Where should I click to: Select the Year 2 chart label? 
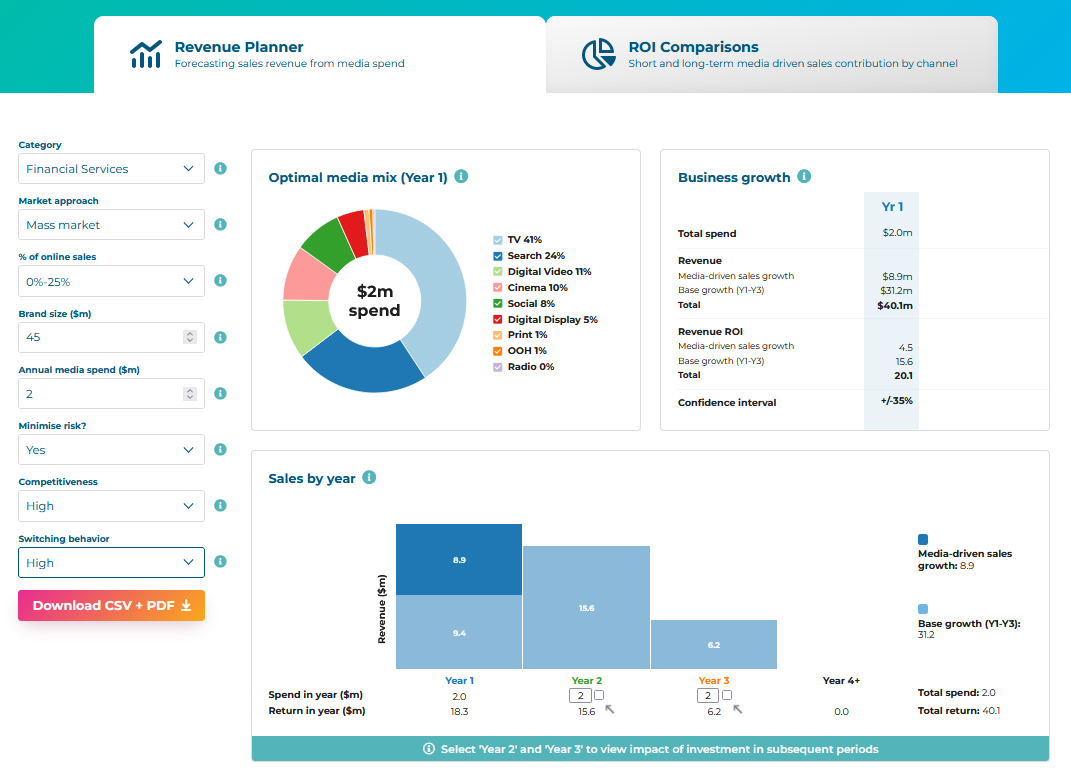pos(587,680)
